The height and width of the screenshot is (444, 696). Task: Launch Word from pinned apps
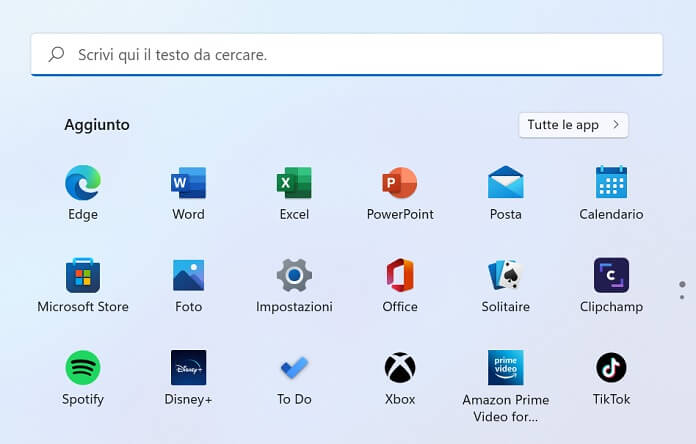pyautogui.click(x=189, y=182)
